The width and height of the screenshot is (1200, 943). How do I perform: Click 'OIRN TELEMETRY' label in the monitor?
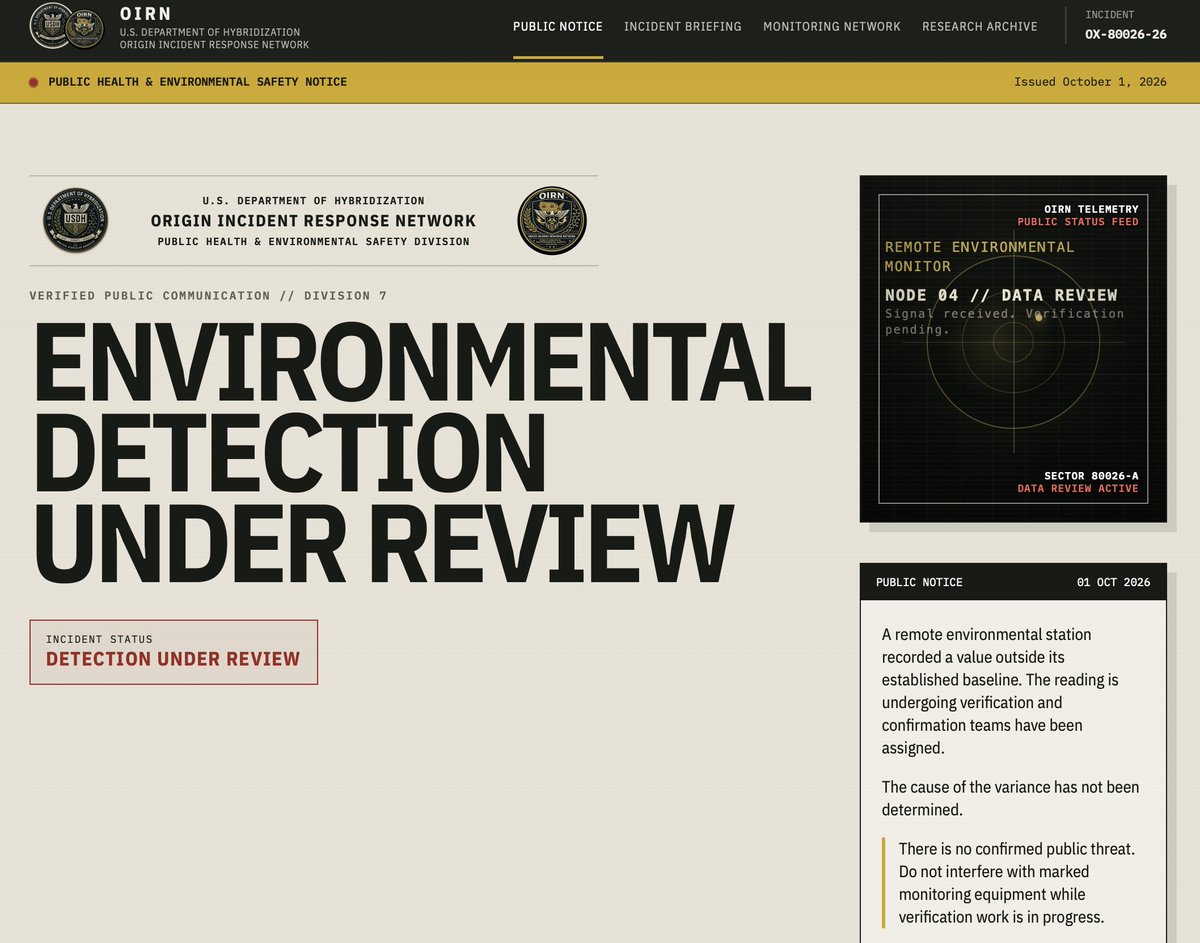tap(1091, 209)
